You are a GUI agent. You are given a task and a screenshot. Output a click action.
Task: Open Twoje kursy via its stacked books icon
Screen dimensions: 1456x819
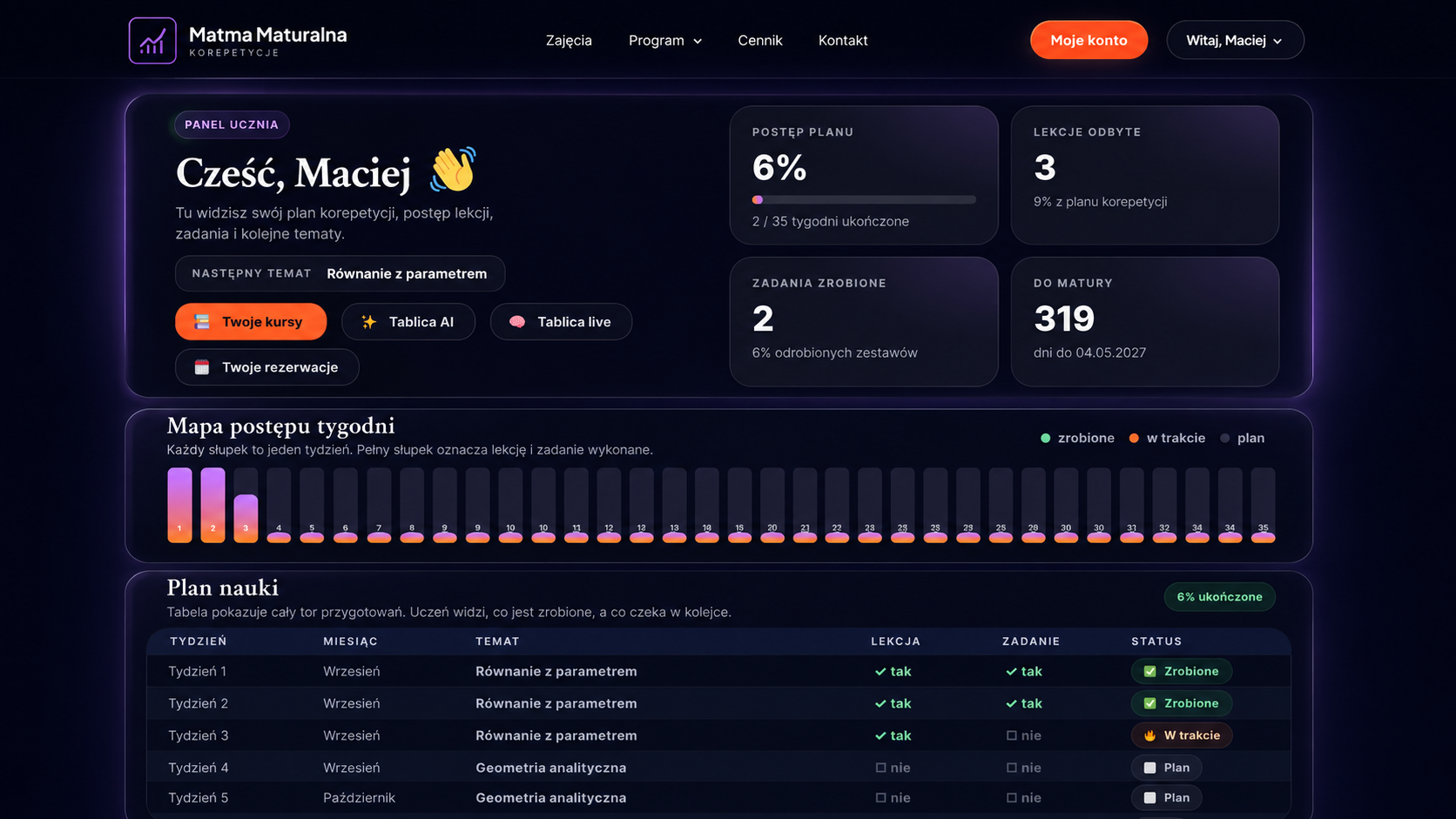tap(202, 322)
